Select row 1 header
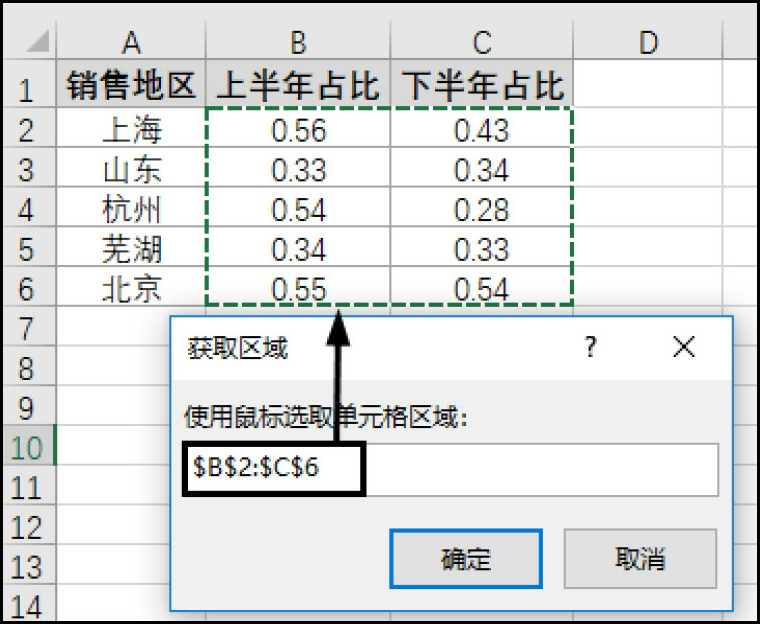Screen dimensions: 760x624 pos(29,83)
